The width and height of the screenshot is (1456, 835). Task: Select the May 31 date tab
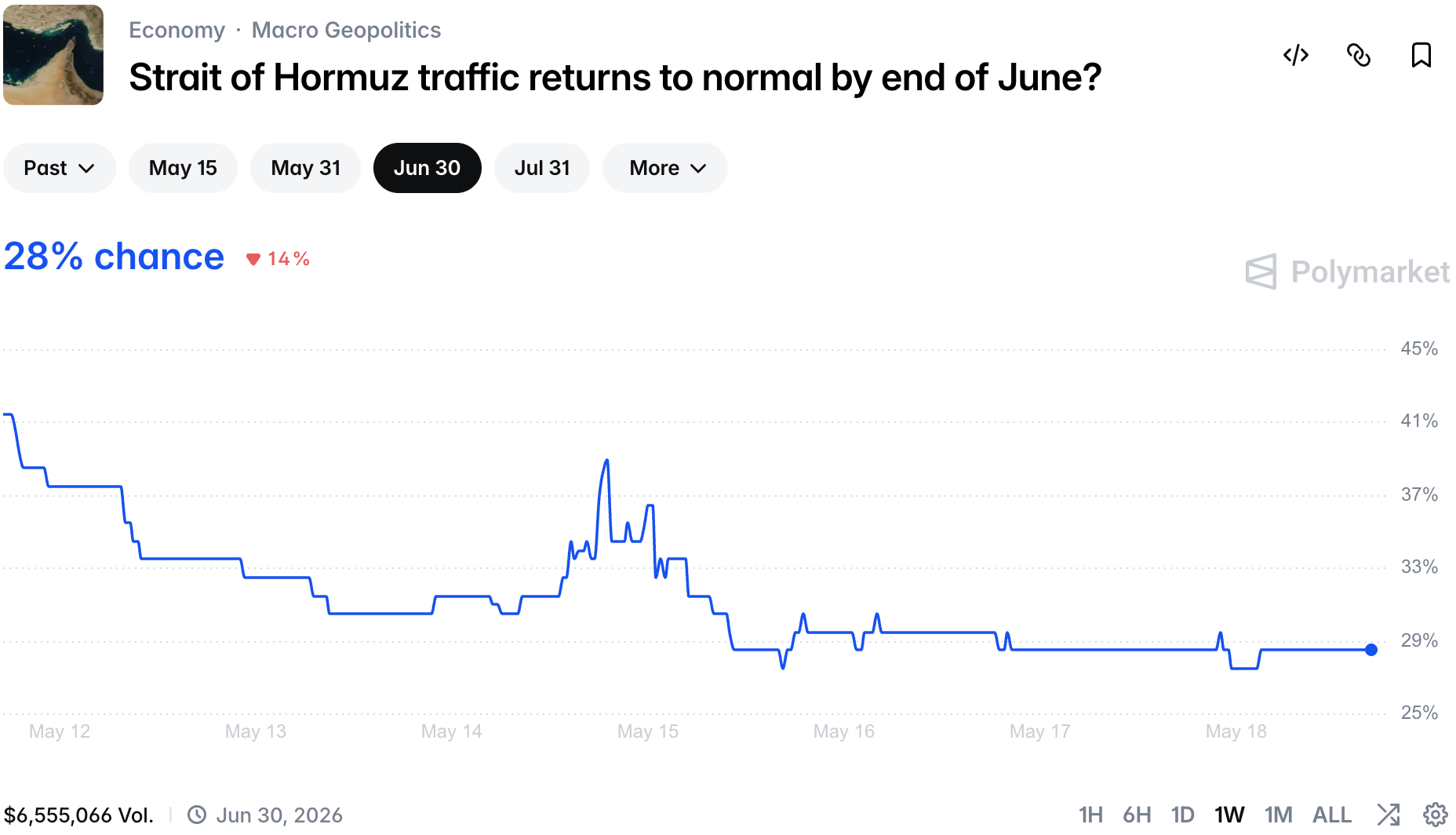coord(305,168)
